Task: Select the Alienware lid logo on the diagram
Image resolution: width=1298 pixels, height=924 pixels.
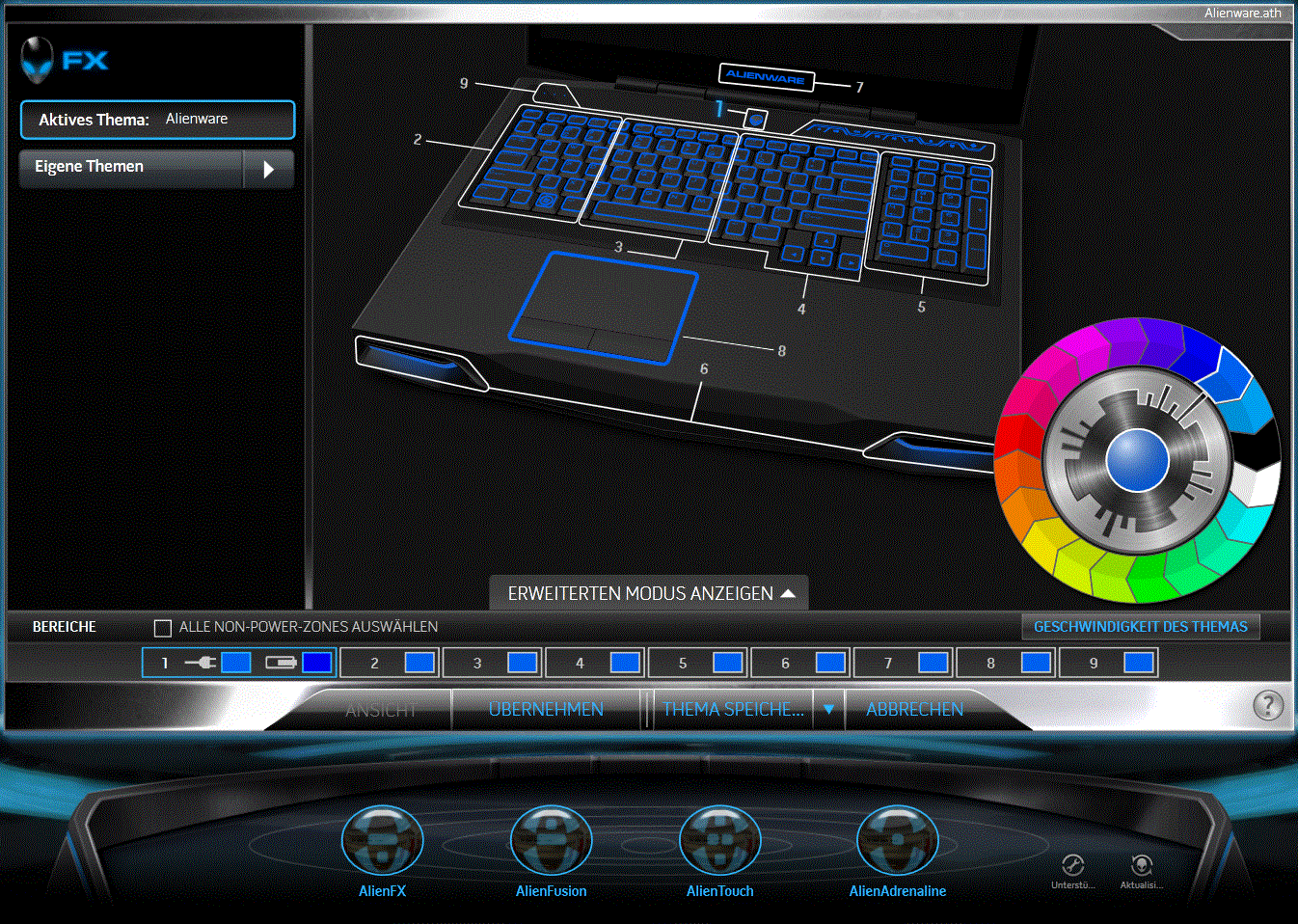Action: (x=767, y=76)
